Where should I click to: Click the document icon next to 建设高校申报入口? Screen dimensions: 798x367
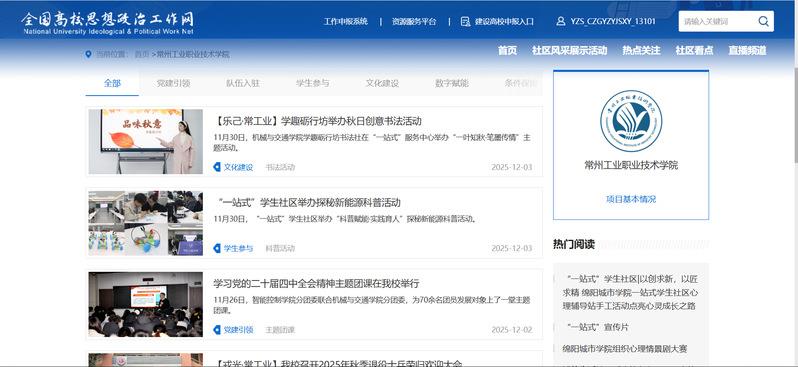(465, 21)
